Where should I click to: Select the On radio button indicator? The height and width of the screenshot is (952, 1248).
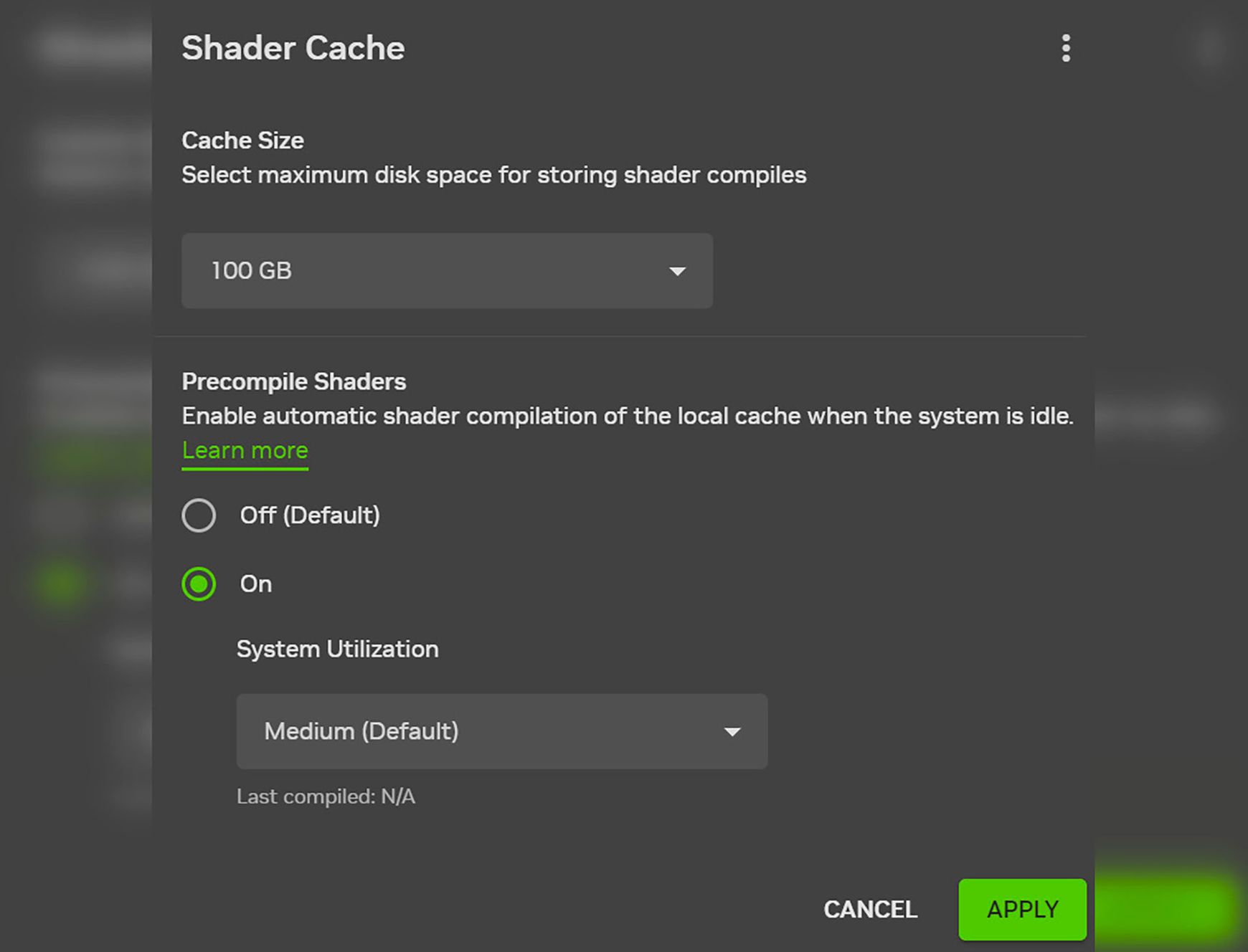[x=199, y=584]
